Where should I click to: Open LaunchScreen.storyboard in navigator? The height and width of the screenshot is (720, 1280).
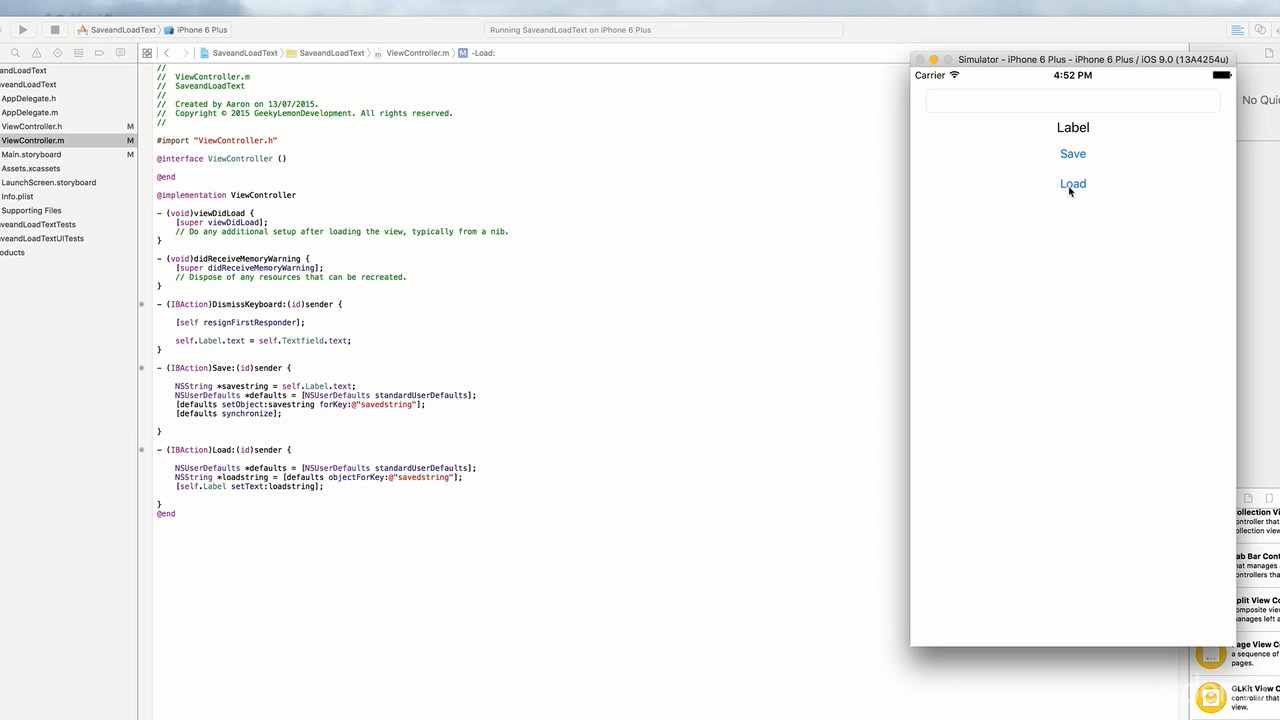tap(48, 183)
